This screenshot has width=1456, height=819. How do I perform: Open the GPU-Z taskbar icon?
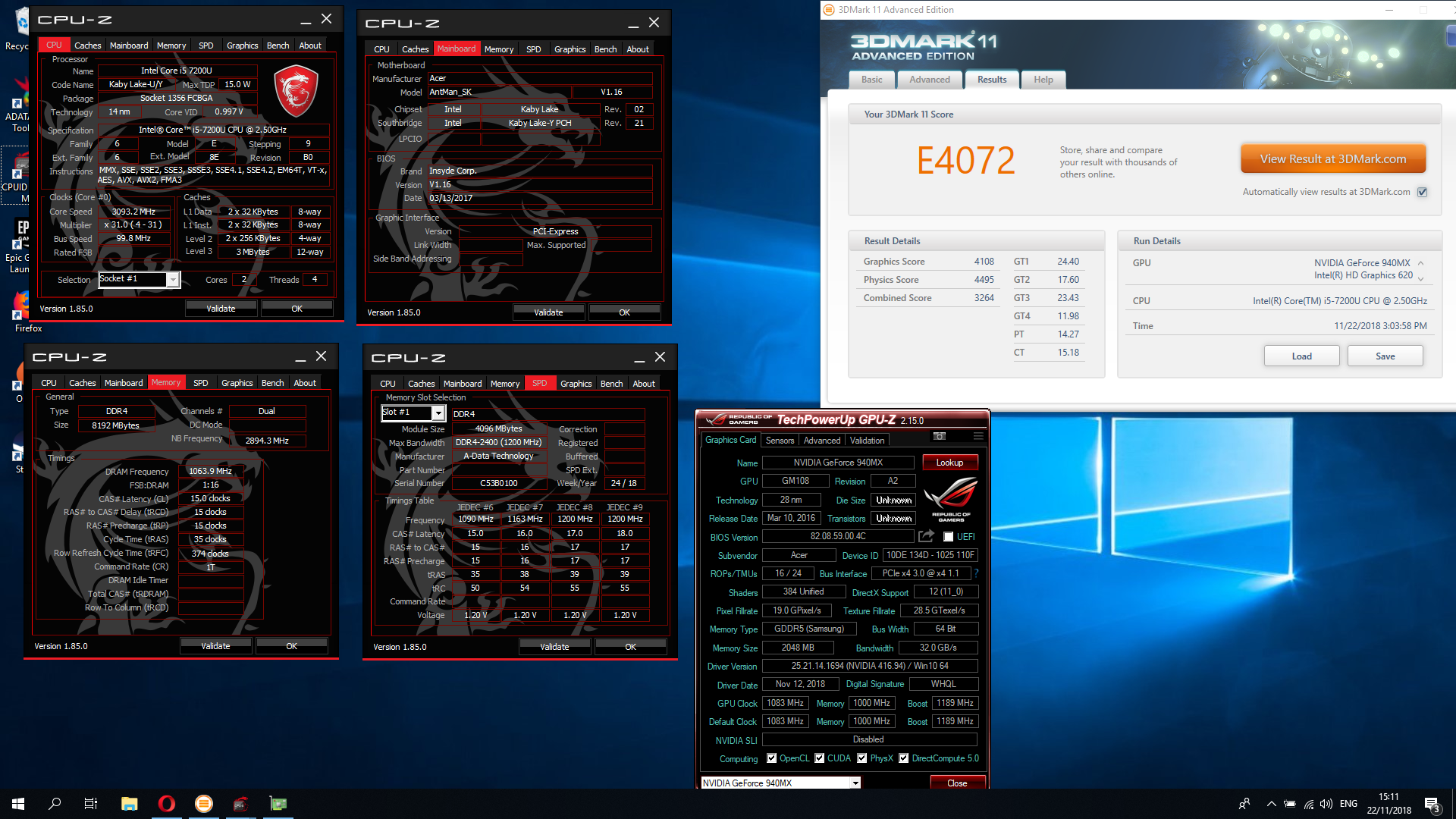(x=278, y=804)
